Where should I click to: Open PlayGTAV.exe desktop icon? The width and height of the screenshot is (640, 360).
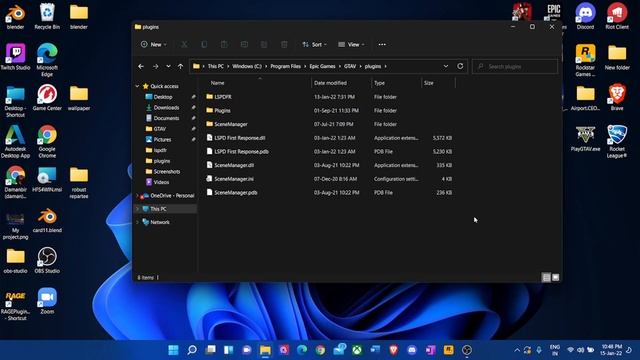(x=585, y=139)
